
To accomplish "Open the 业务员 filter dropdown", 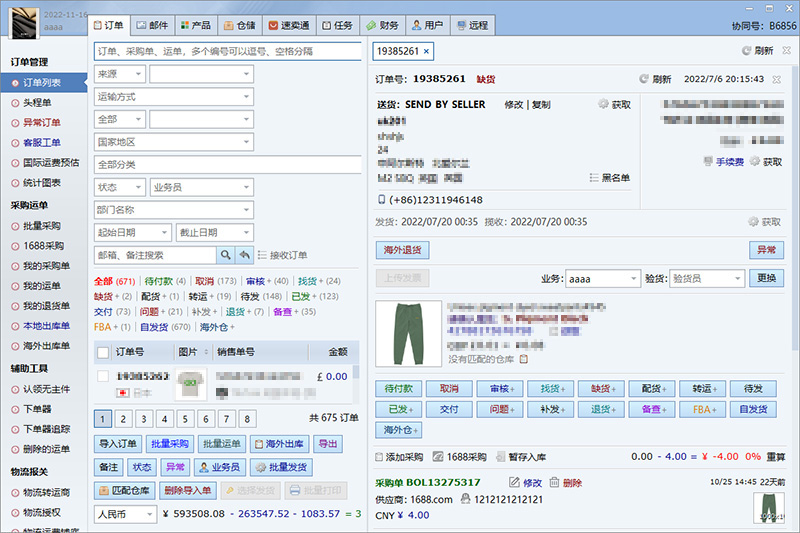I will pyautogui.click(x=202, y=187).
